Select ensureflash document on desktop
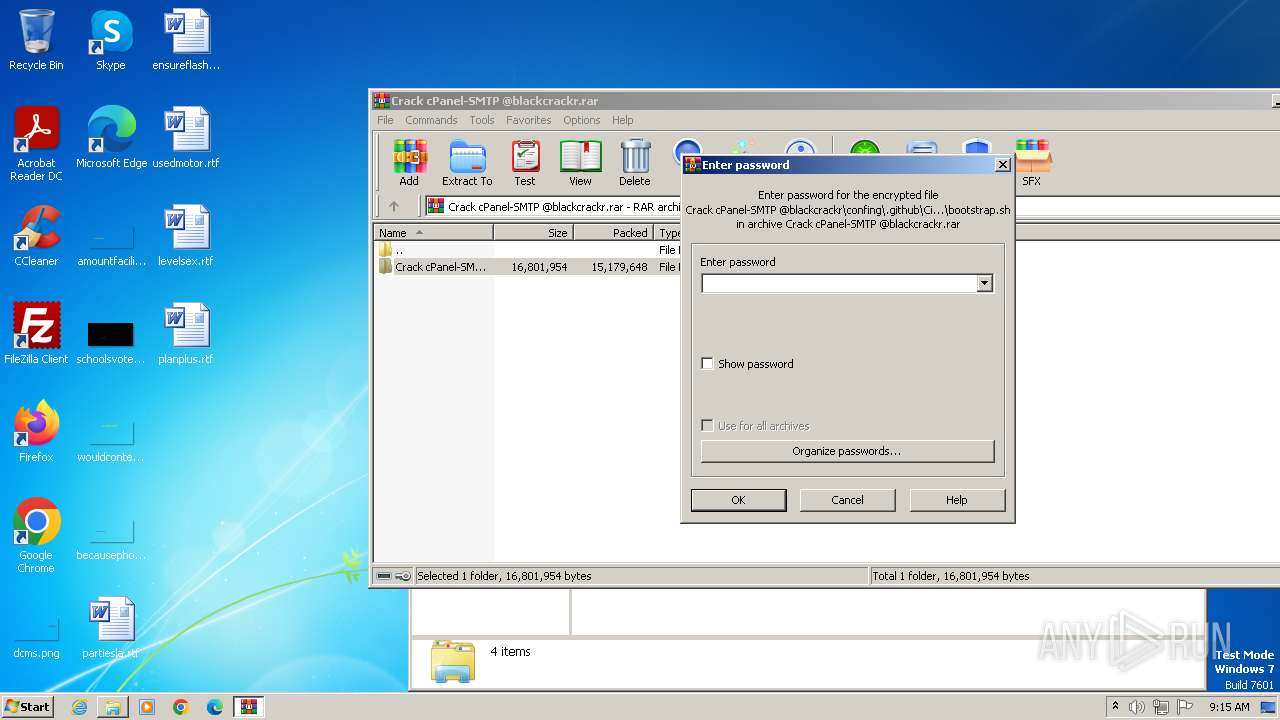This screenshot has height=720, width=1280. pyautogui.click(x=186, y=40)
